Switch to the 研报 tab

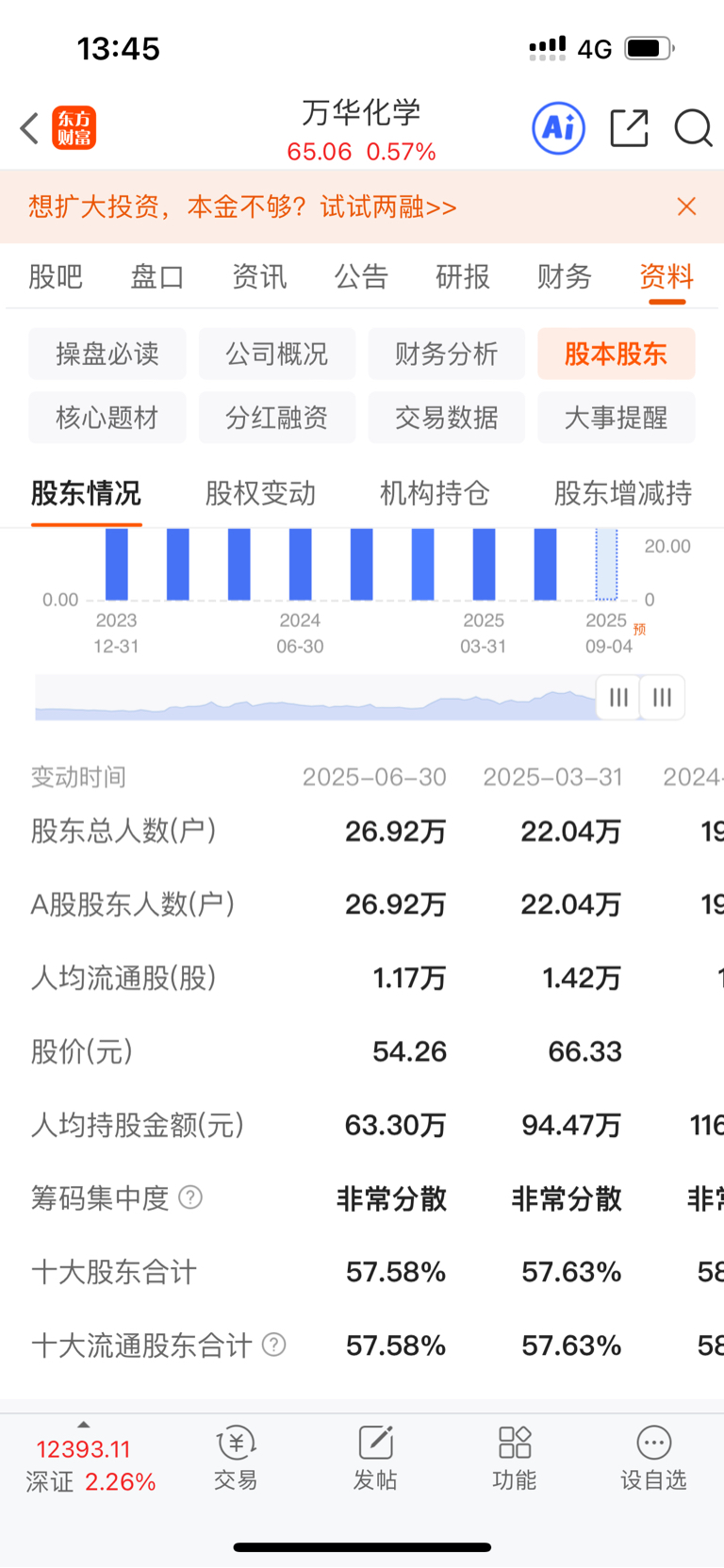click(463, 276)
